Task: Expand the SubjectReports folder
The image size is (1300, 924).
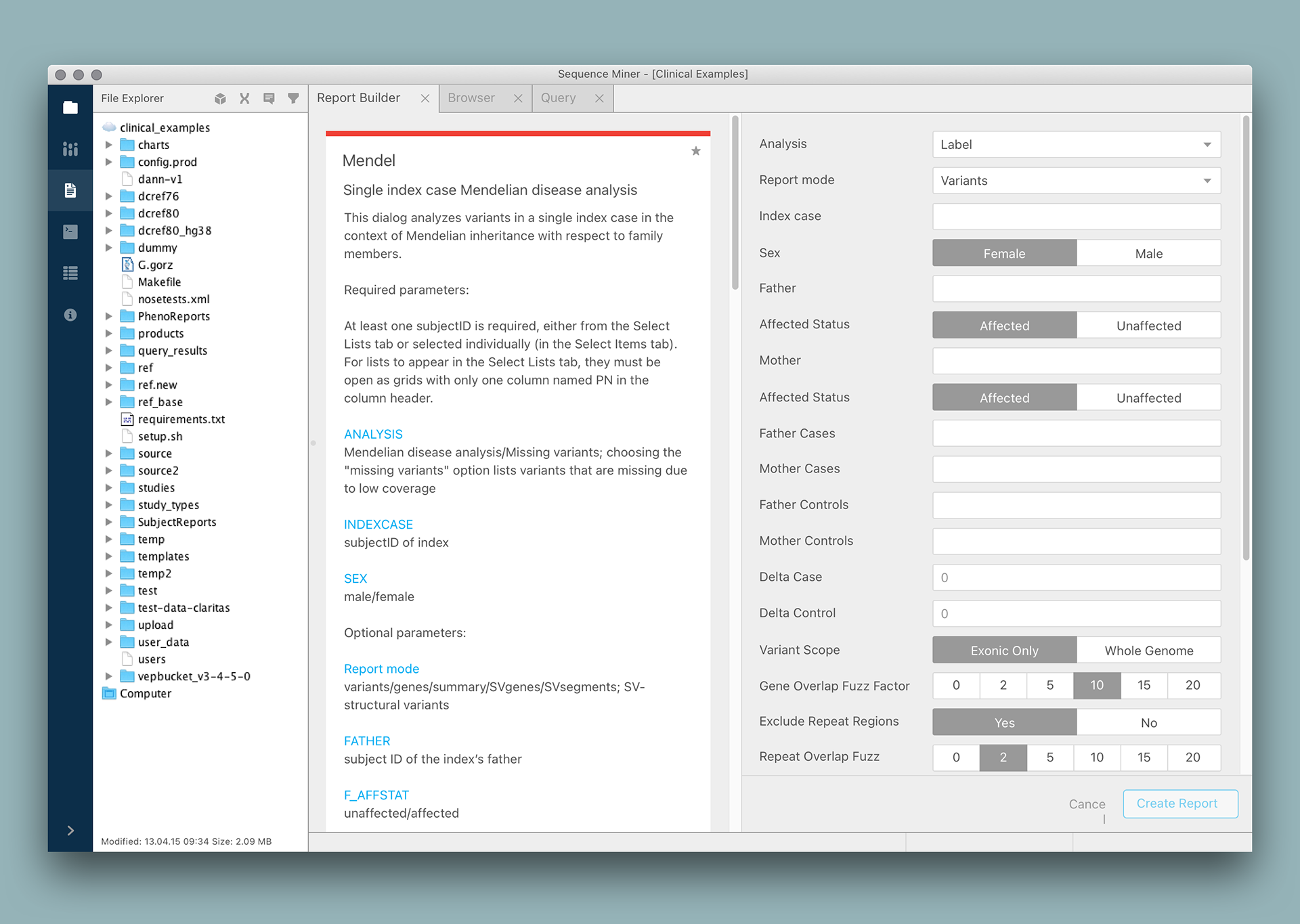Action: [x=108, y=522]
